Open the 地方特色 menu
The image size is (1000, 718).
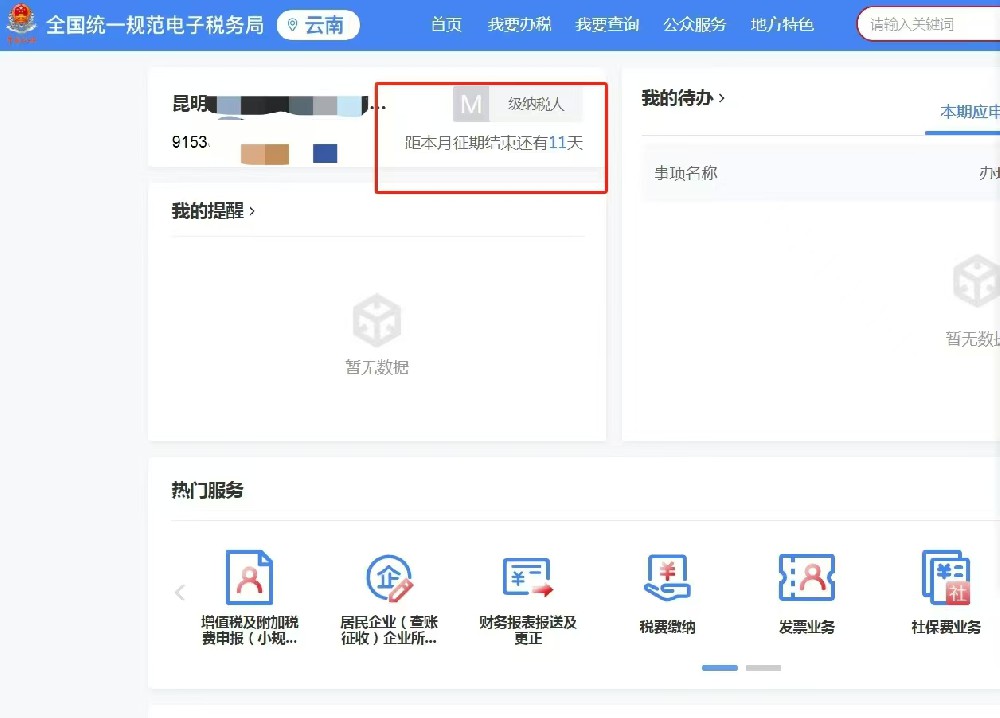(782, 25)
